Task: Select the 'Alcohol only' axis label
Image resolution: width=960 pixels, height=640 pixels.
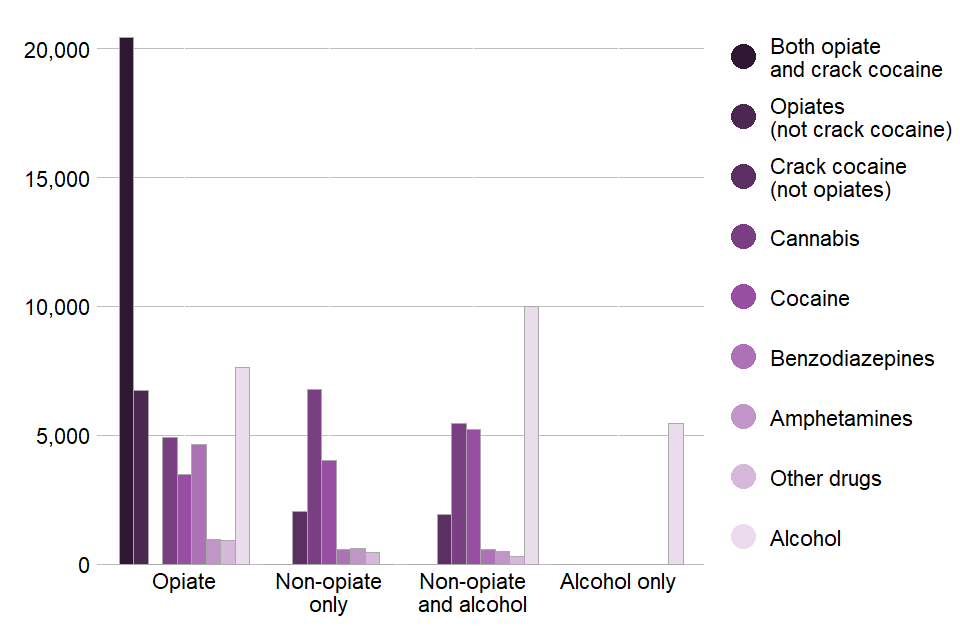Action: point(618,582)
